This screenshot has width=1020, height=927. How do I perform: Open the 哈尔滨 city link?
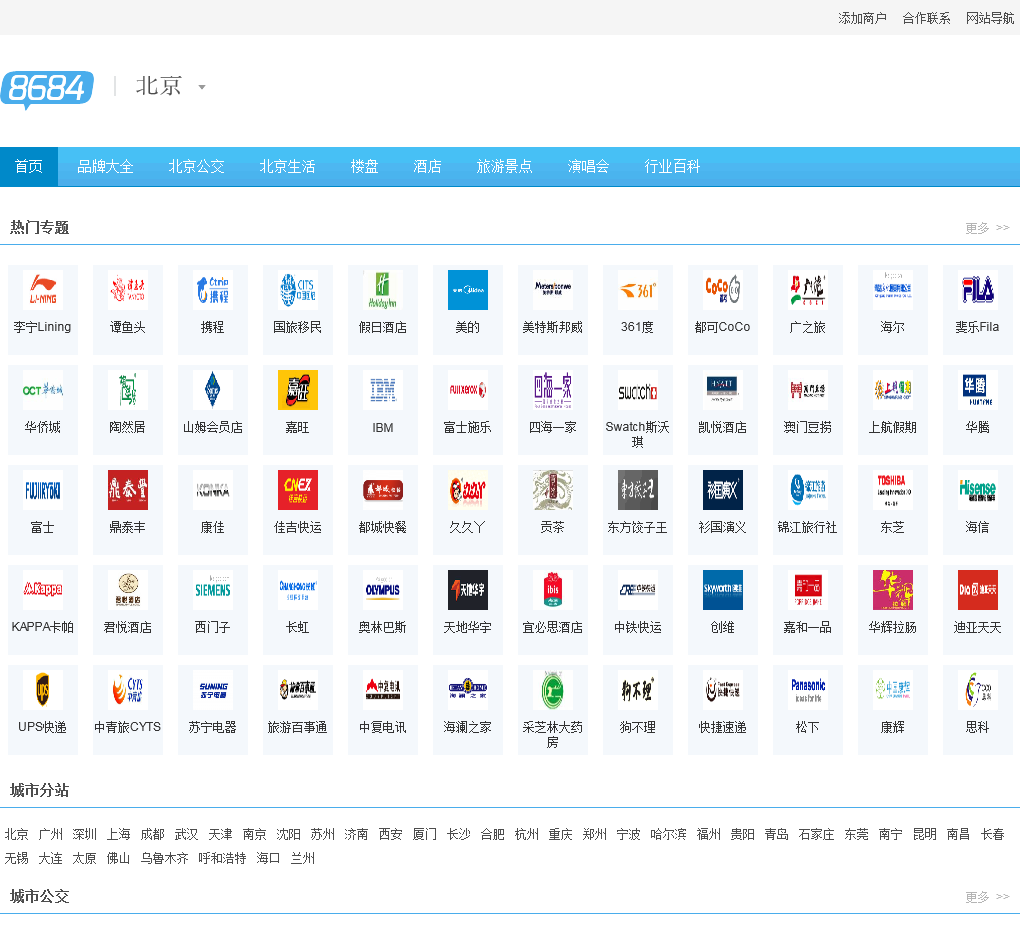668,834
